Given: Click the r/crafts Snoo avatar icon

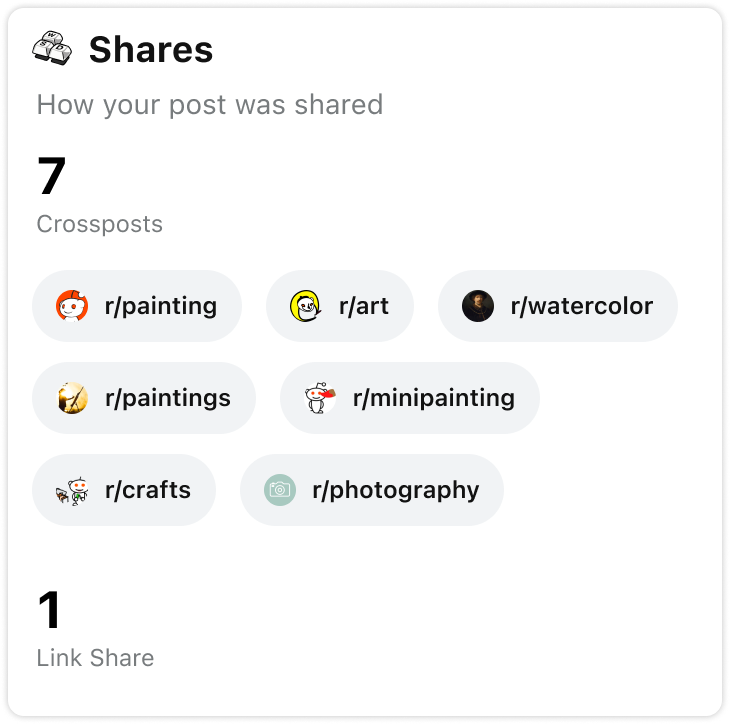Looking at the screenshot, I should (72, 490).
